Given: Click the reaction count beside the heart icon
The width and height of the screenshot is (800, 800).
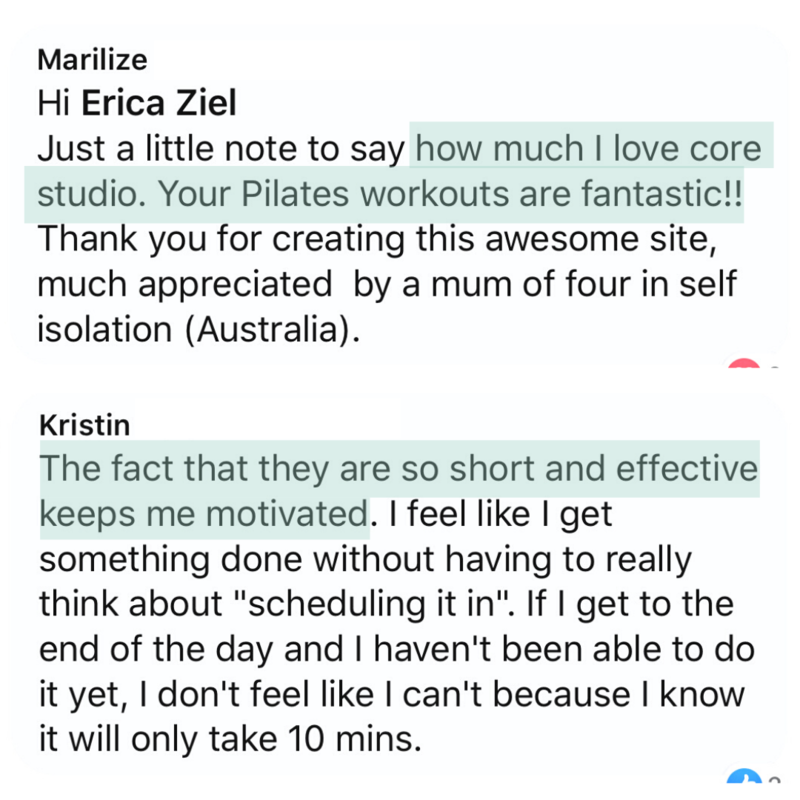Looking at the screenshot, I should click(x=774, y=366).
